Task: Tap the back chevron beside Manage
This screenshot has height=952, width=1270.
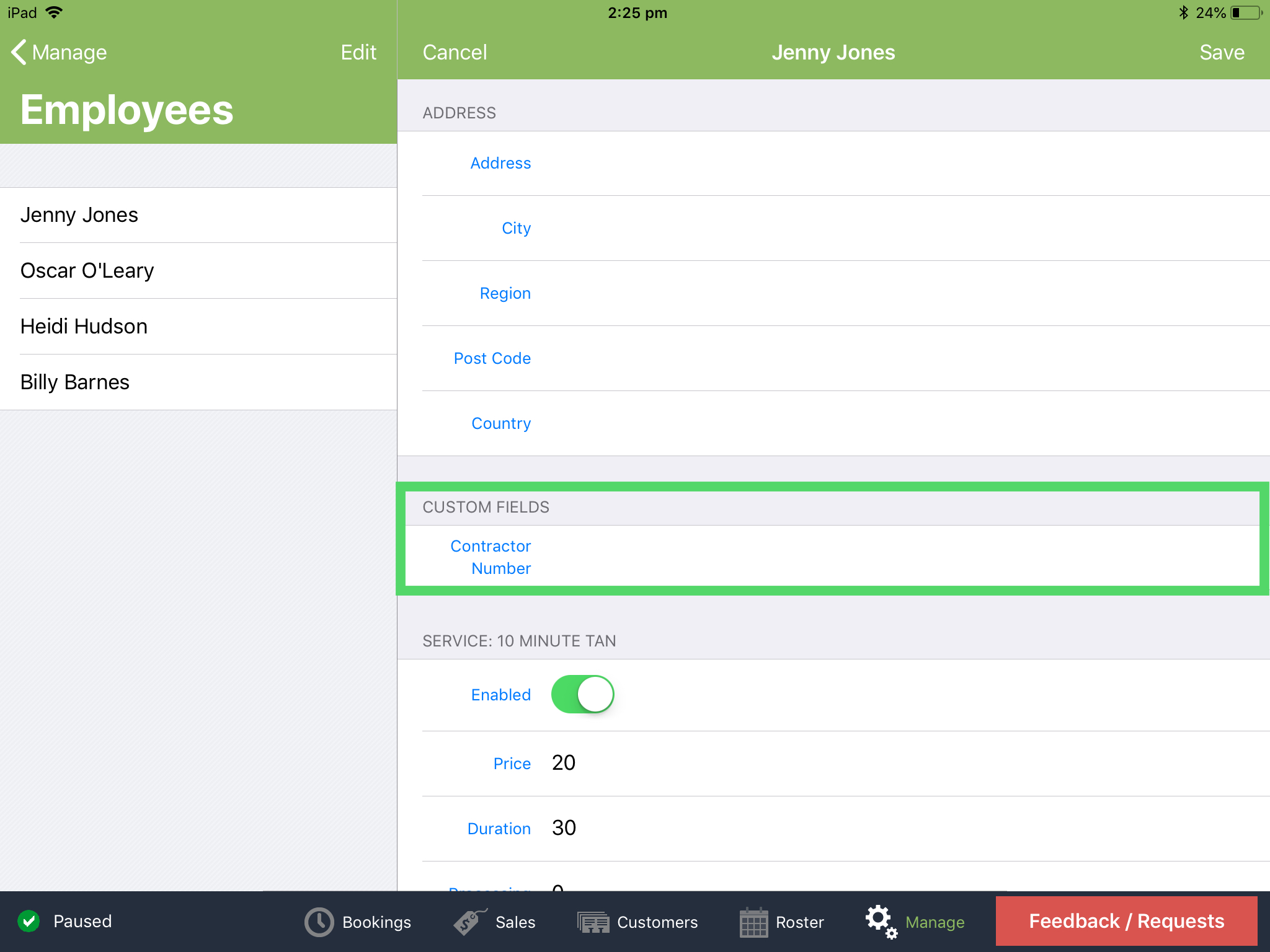Action: point(19,52)
